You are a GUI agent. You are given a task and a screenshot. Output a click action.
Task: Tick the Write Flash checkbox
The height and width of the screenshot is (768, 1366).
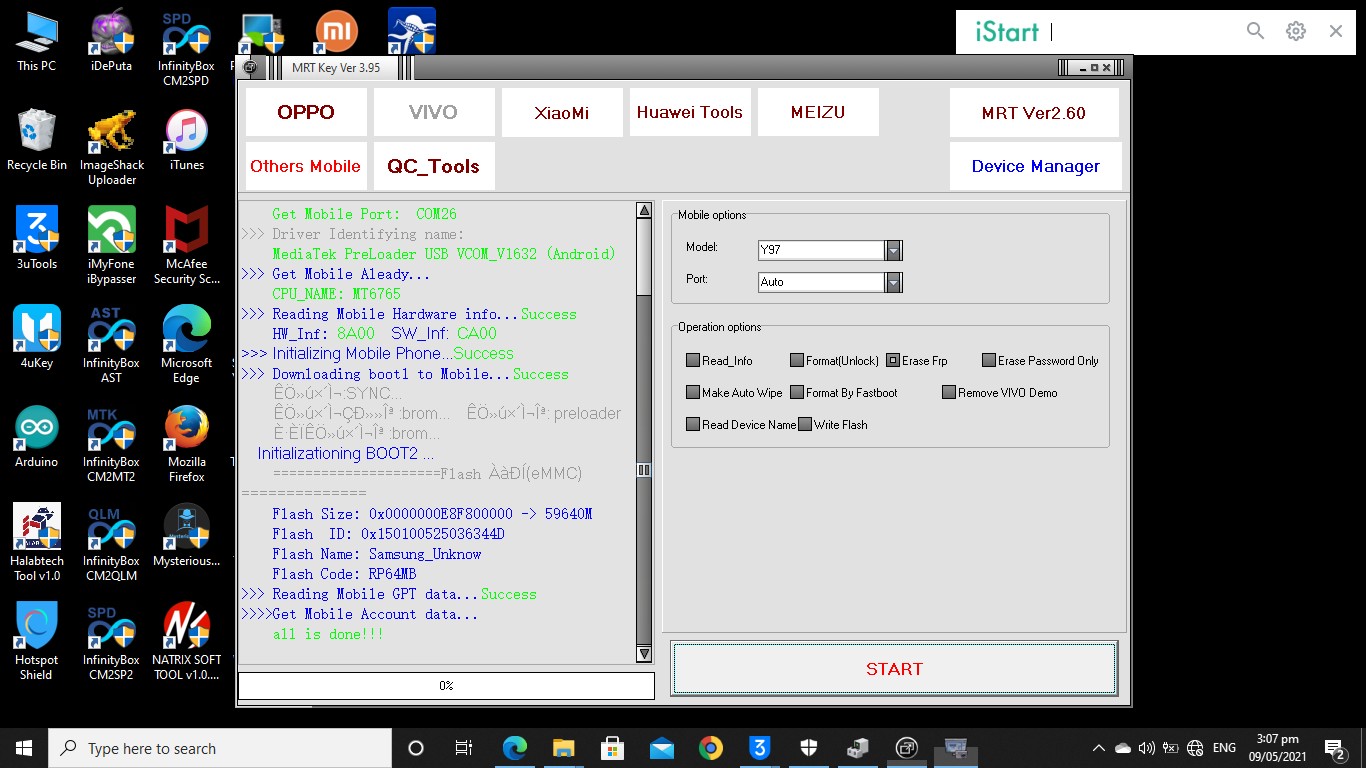[x=805, y=425]
